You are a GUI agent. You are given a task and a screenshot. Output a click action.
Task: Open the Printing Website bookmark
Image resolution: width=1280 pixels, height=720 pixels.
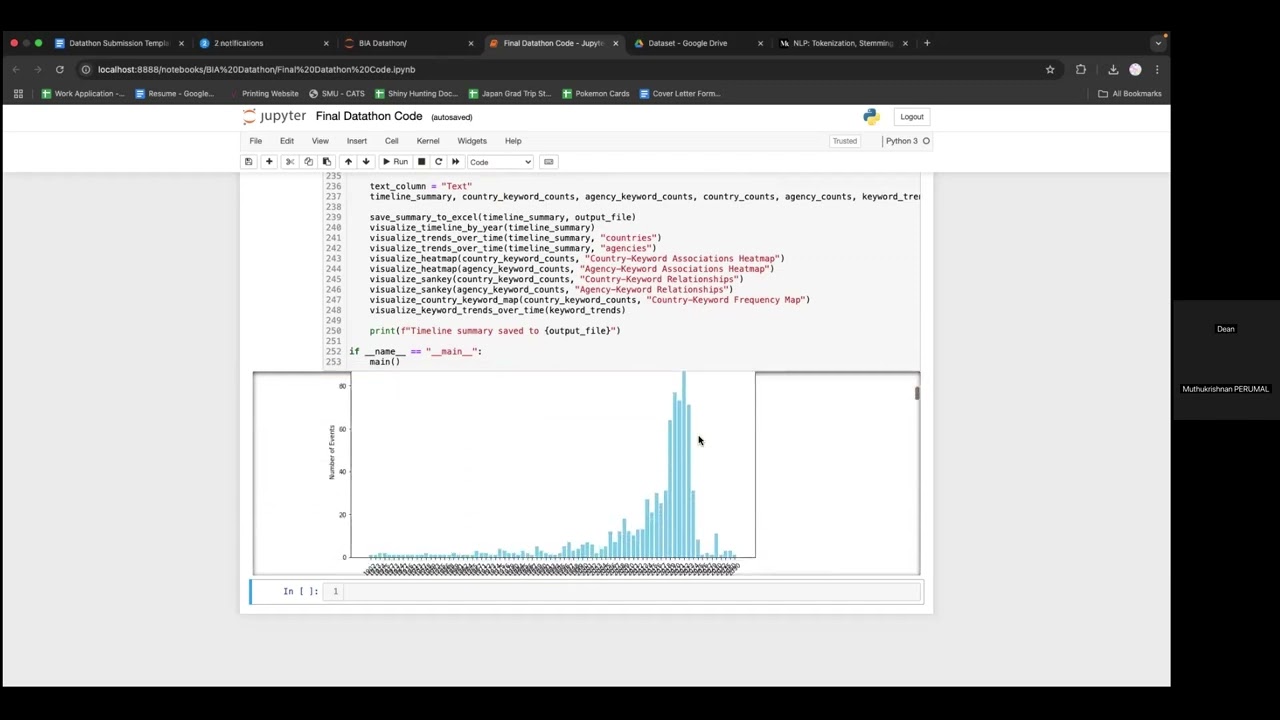(x=263, y=94)
